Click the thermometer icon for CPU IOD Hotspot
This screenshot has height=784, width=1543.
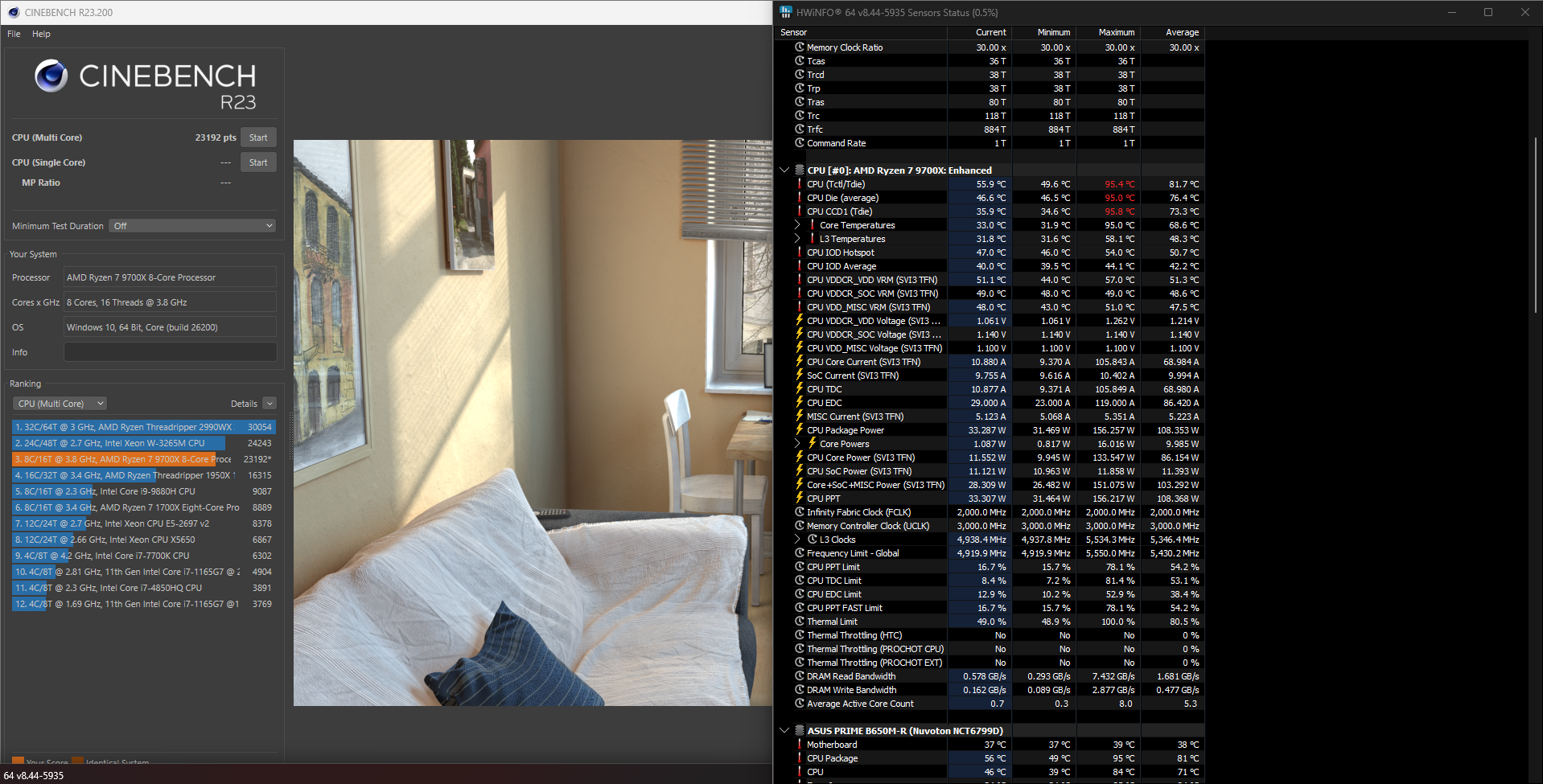click(800, 252)
